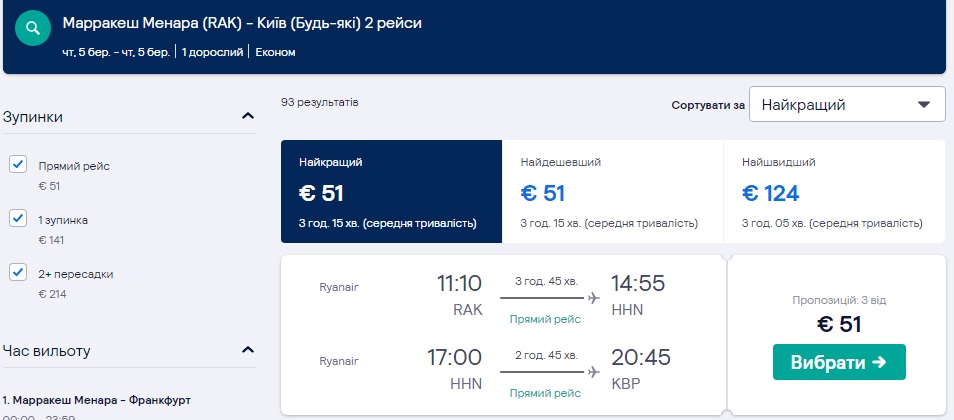Uncheck the Прямий рейс checkbox

pyautogui.click(x=18, y=165)
